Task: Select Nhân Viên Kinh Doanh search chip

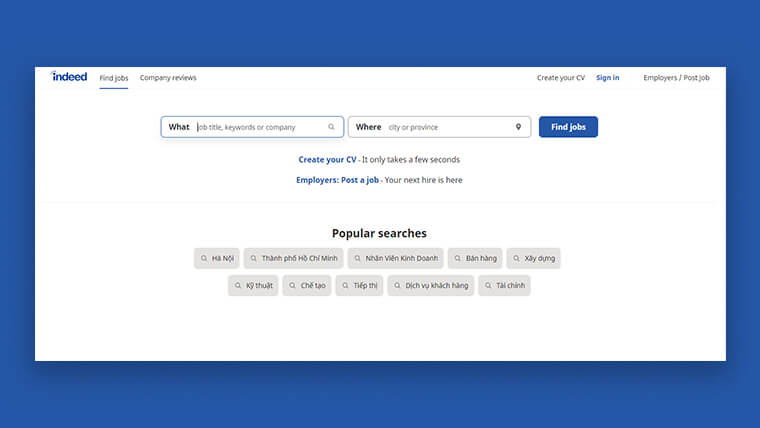Action: (x=396, y=258)
